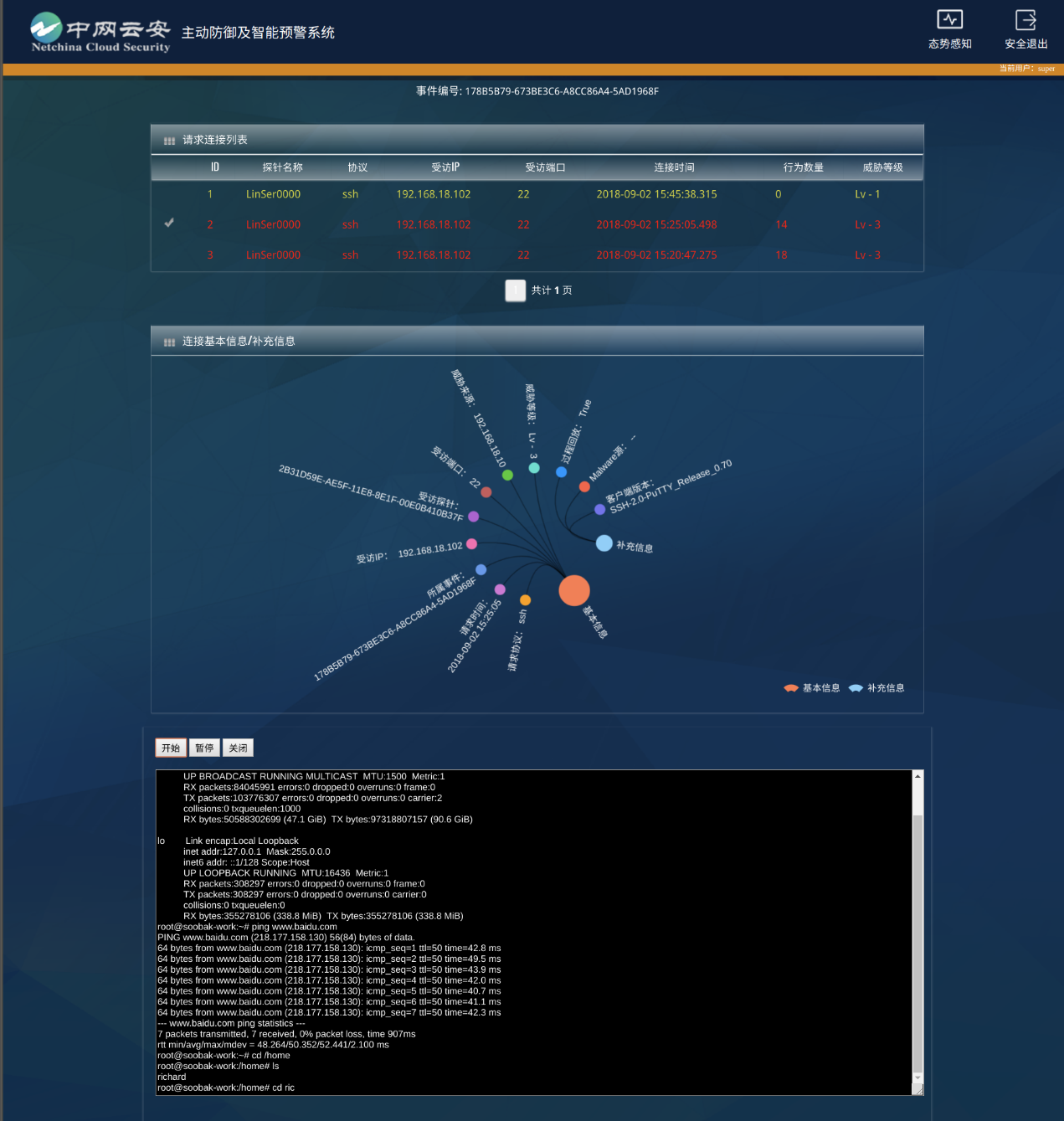Select connection row with time 15:45:38.315
This screenshot has height=1121, width=1064.
[x=656, y=194]
